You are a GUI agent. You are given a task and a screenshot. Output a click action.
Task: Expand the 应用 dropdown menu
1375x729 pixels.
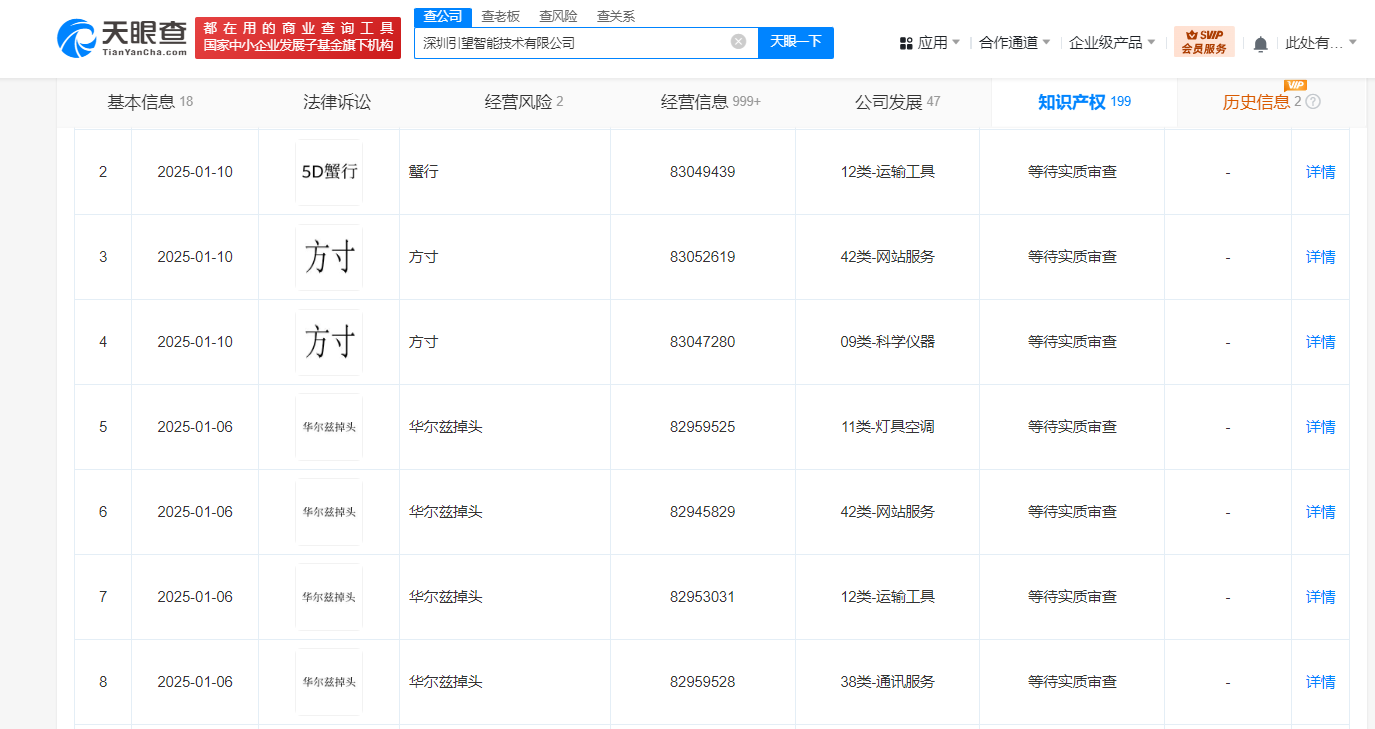pos(930,43)
